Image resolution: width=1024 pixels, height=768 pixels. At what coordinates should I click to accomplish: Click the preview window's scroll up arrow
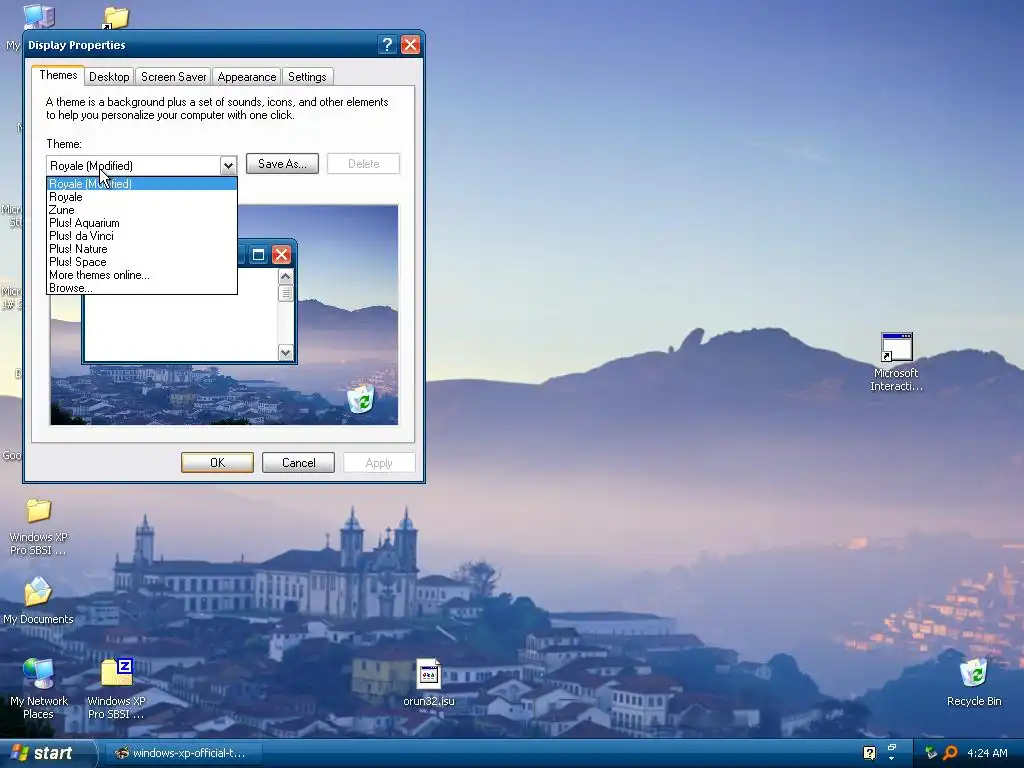pos(285,277)
